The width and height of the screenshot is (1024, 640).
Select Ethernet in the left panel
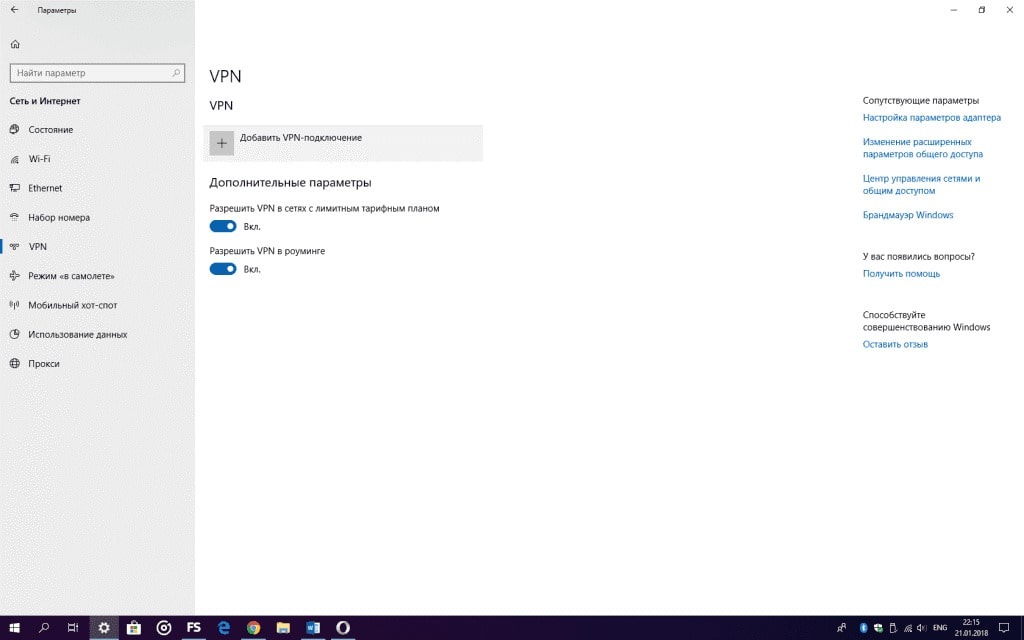coord(45,188)
